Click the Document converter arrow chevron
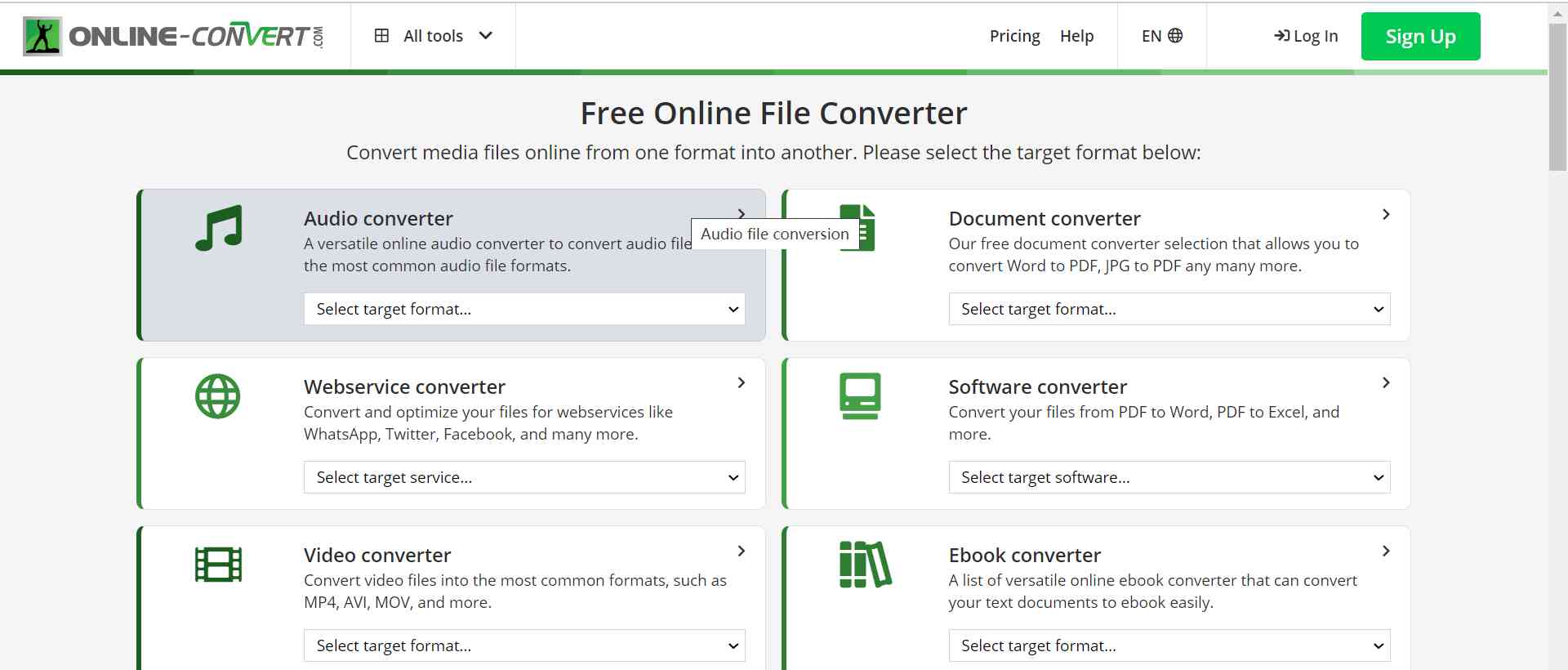 click(x=1386, y=215)
